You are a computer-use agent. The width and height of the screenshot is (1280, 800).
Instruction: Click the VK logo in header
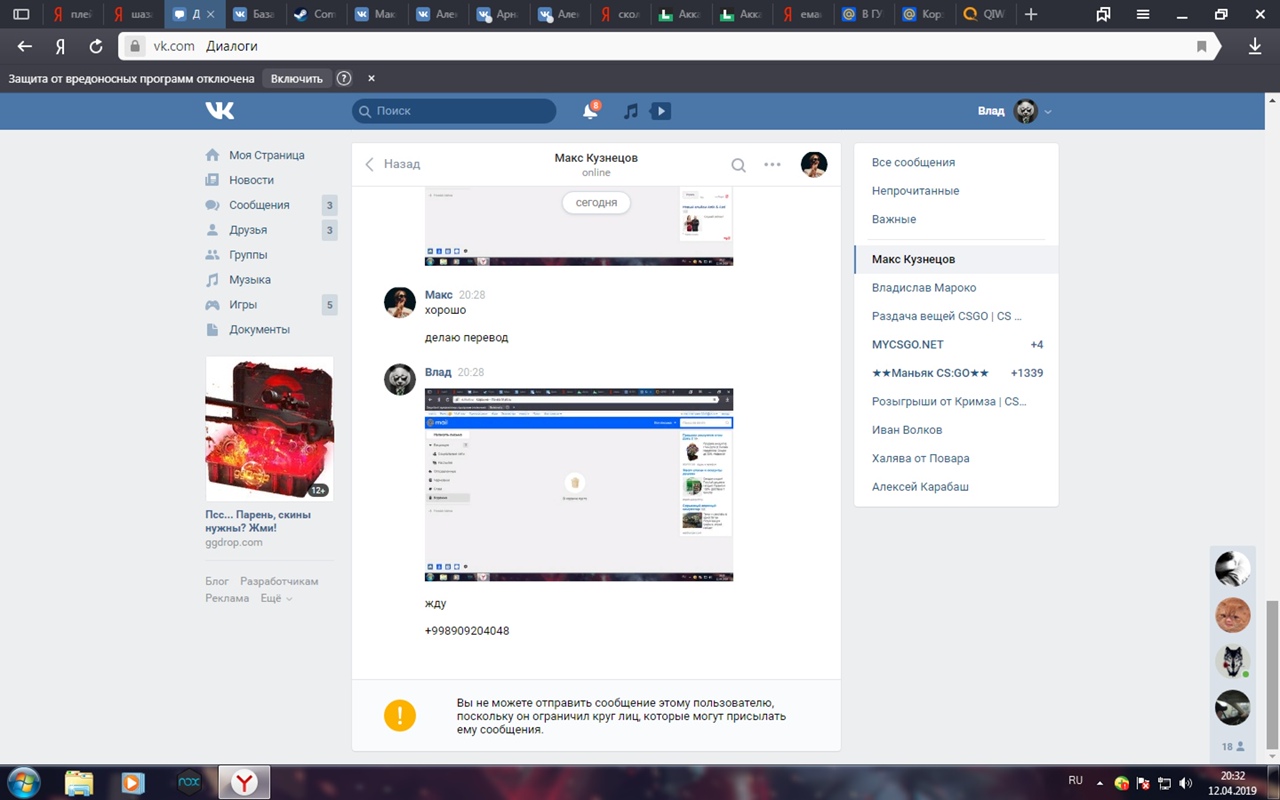[219, 111]
